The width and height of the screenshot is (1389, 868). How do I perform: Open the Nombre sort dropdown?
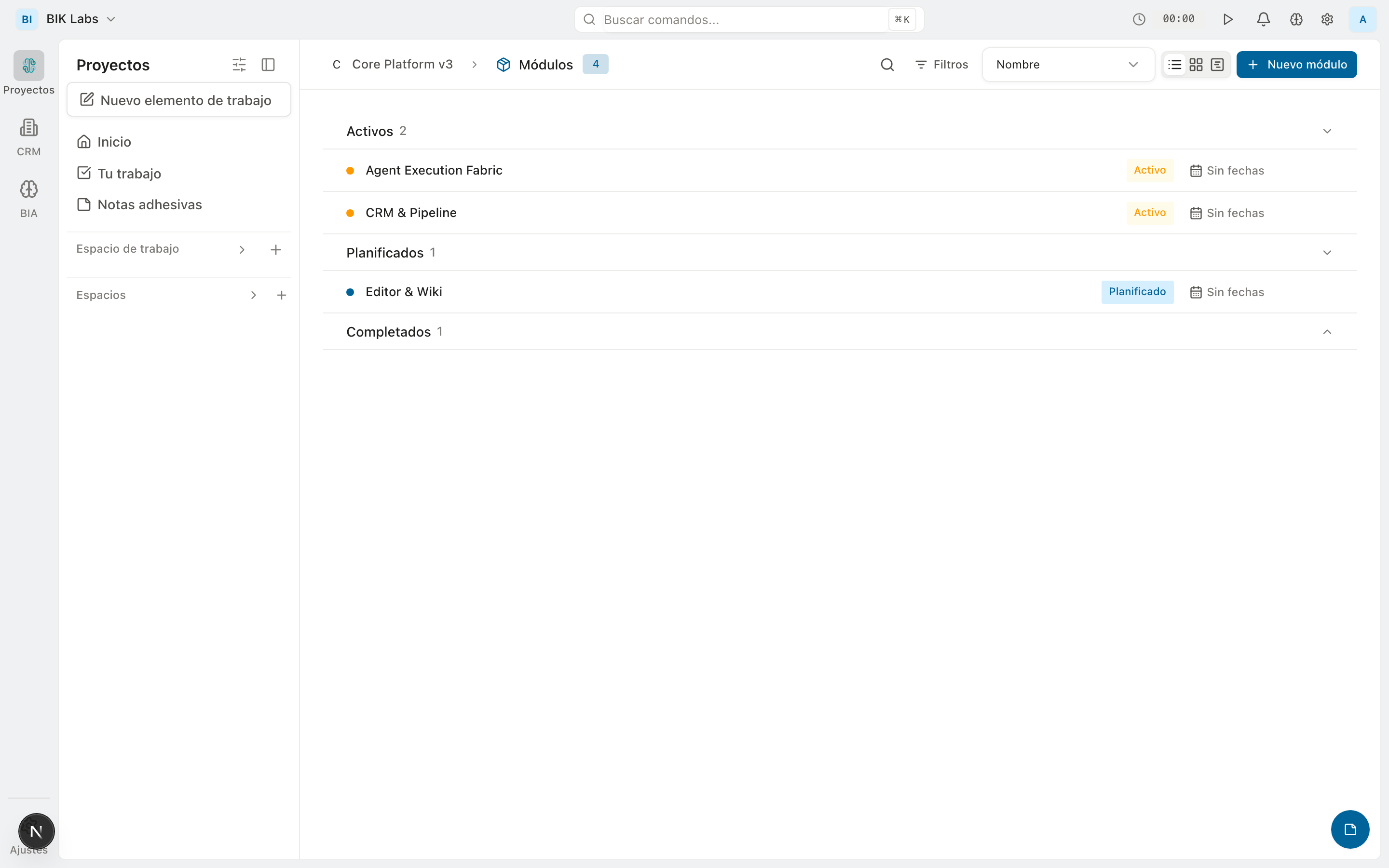click(1068, 64)
